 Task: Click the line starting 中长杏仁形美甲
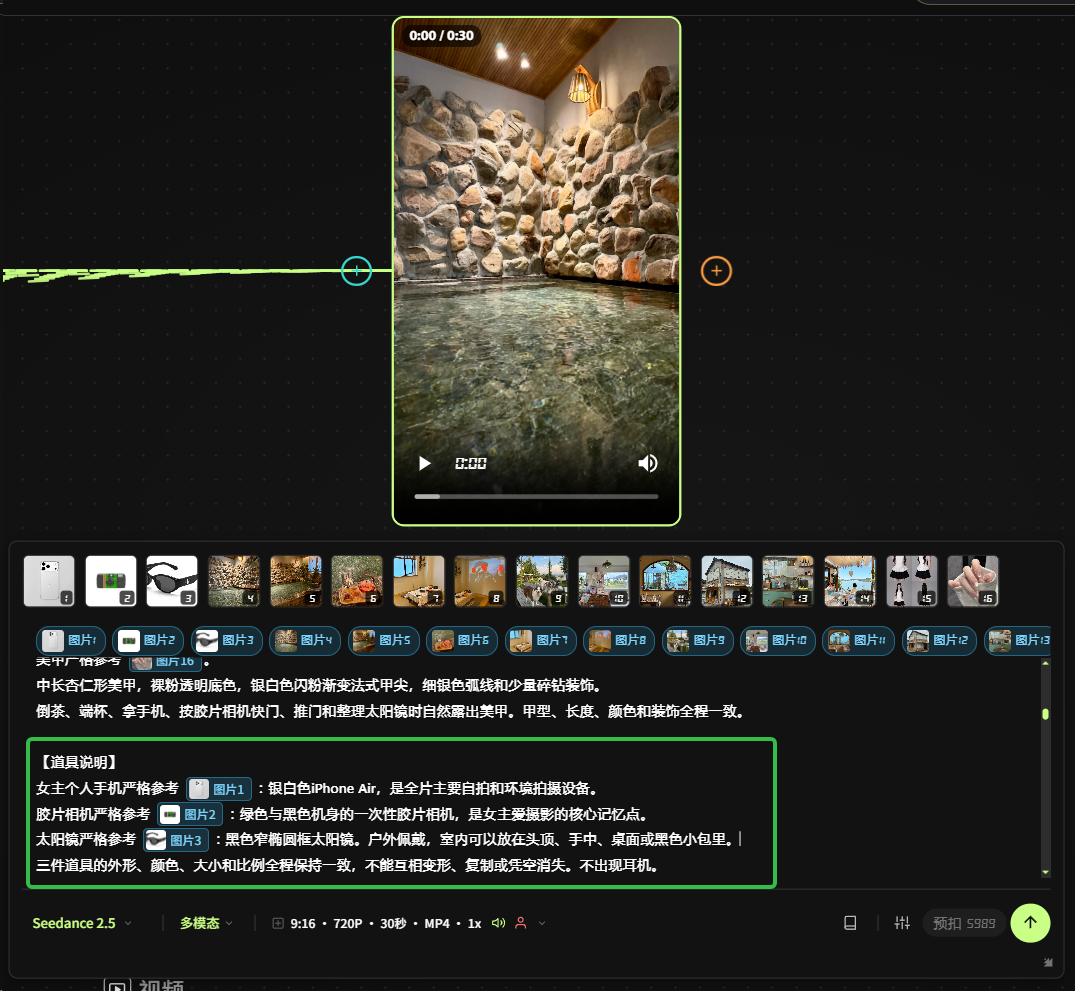[321, 685]
